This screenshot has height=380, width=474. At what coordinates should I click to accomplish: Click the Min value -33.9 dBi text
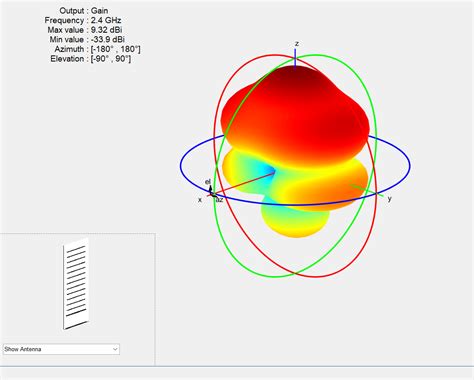(x=87, y=40)
